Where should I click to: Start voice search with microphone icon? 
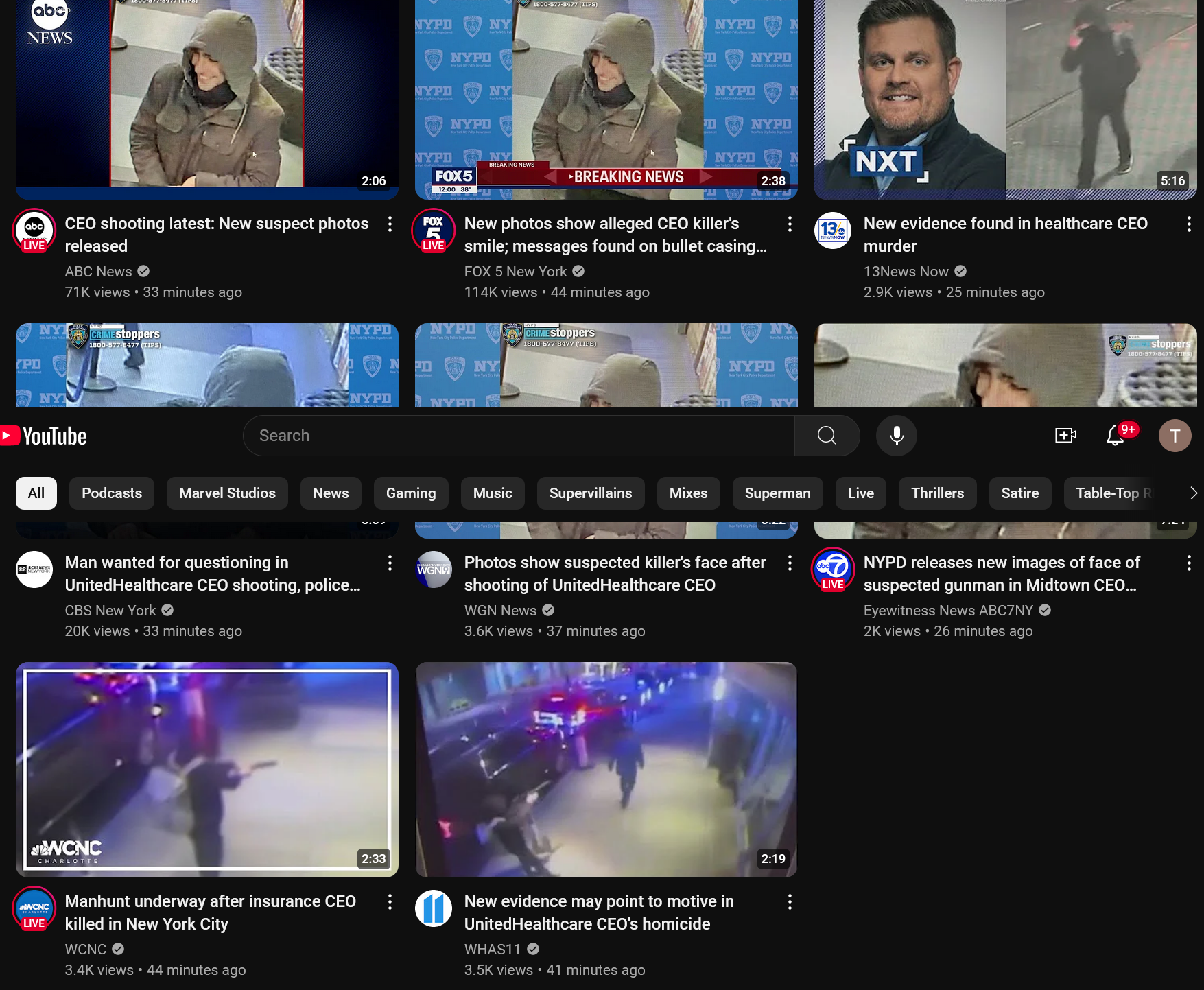[897, 436]
